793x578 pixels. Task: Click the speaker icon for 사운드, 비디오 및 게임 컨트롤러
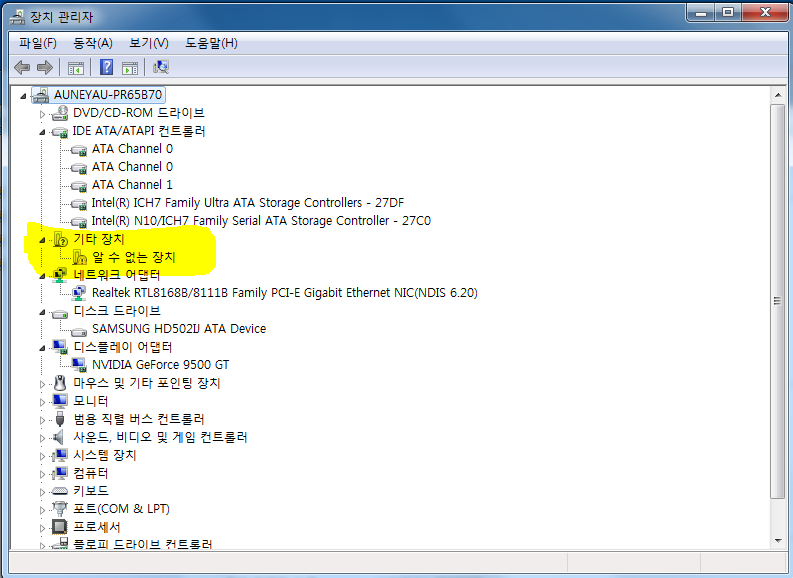tap(59, 437)
